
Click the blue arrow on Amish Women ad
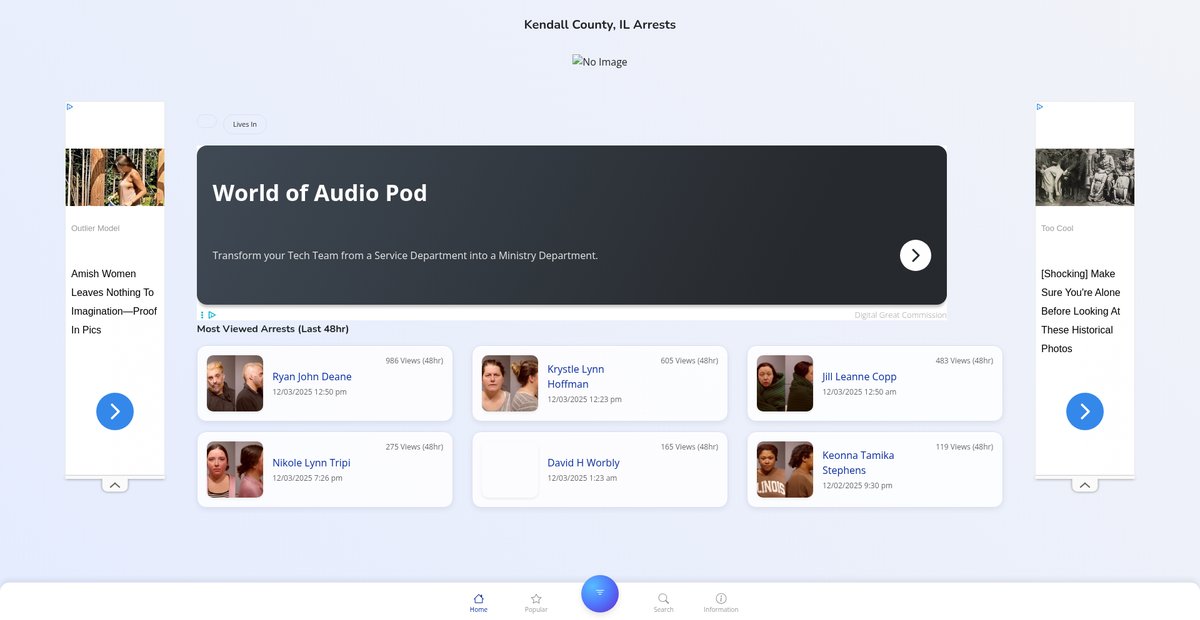(x=115, y=411)
